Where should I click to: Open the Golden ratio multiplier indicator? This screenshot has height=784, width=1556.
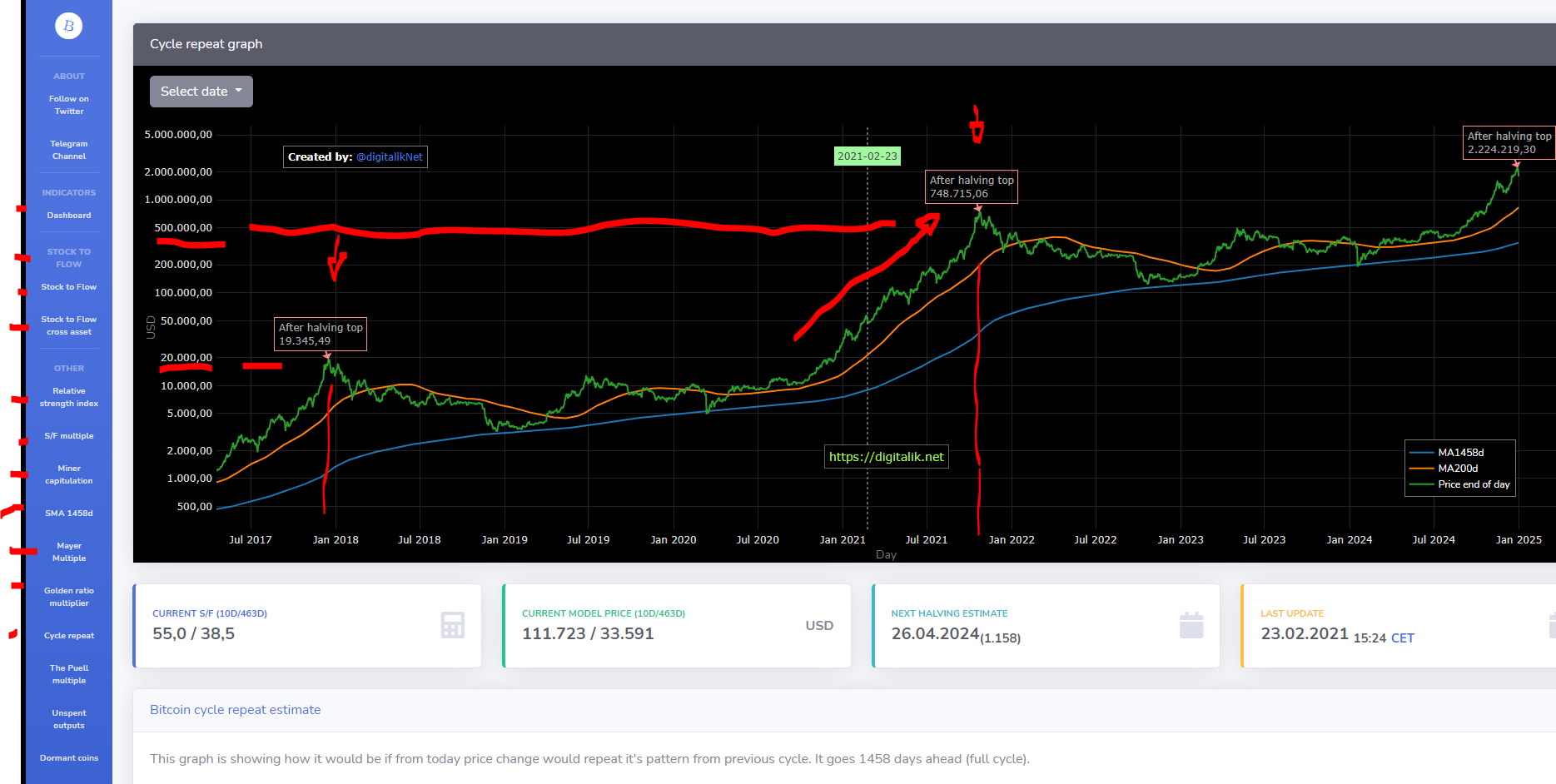tap(68, 597)
